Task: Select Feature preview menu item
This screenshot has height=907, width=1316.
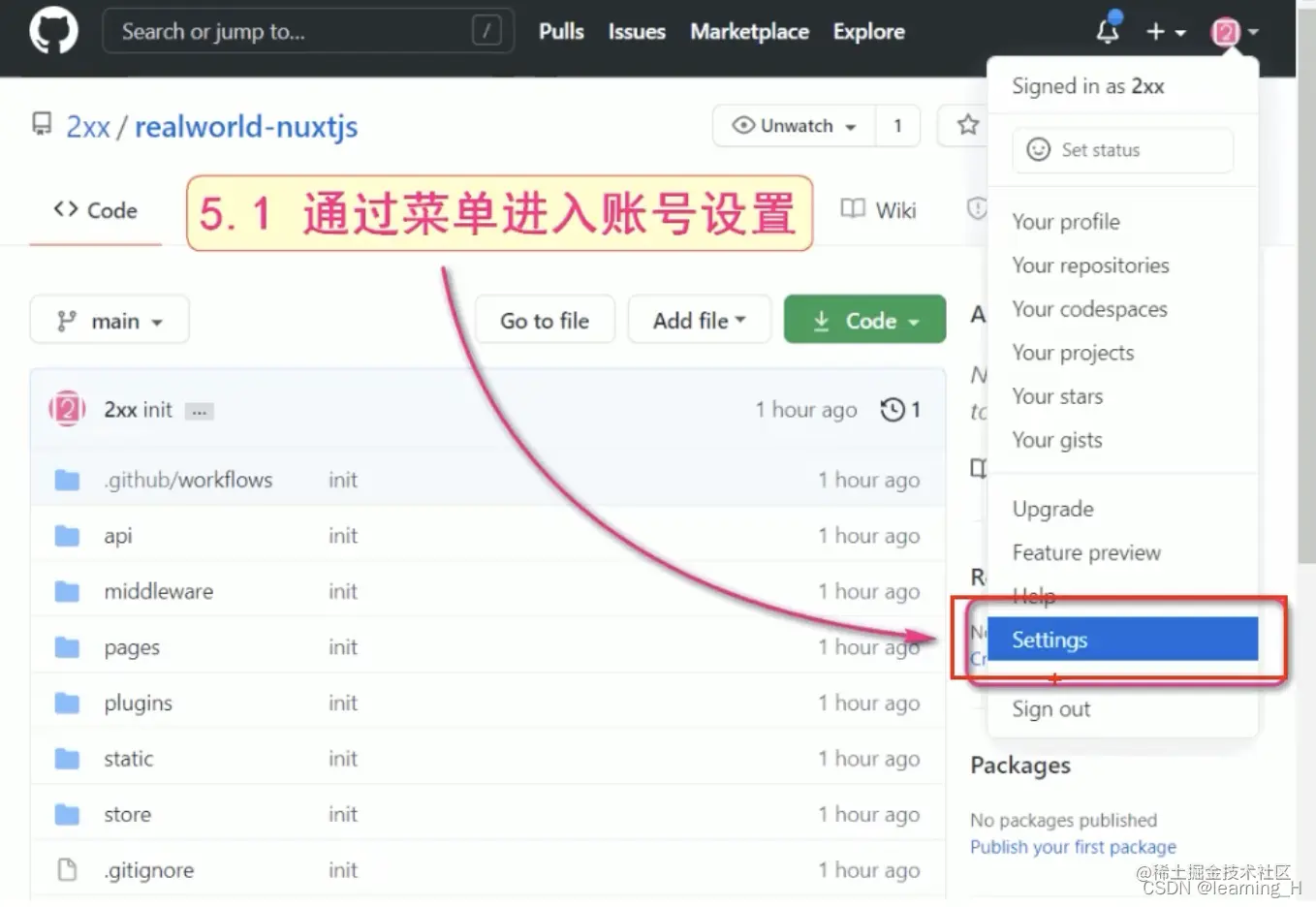Action: click(1086, 552)
